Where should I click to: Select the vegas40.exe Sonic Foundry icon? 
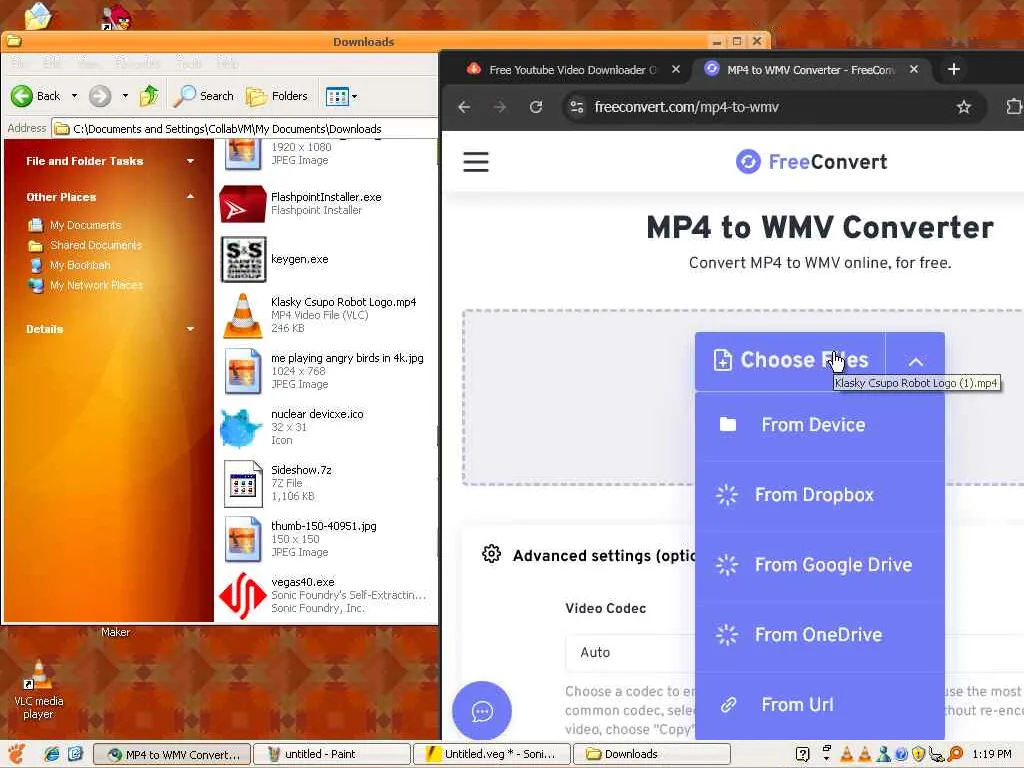[243, 595]
